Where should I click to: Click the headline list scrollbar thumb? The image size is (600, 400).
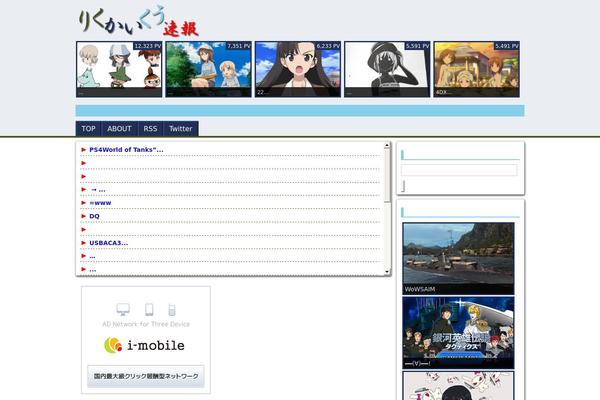click(387, 175)
